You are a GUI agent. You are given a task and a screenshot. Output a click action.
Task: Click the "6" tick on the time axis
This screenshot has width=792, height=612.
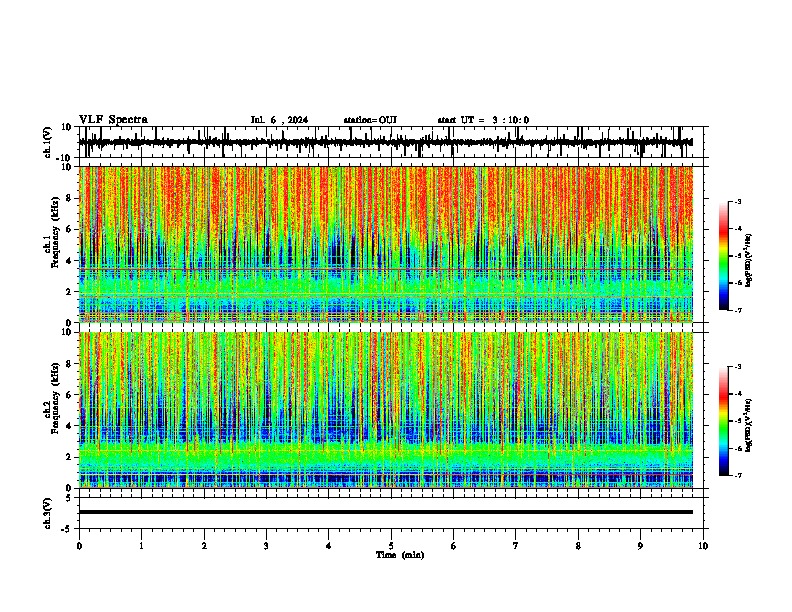454,546
